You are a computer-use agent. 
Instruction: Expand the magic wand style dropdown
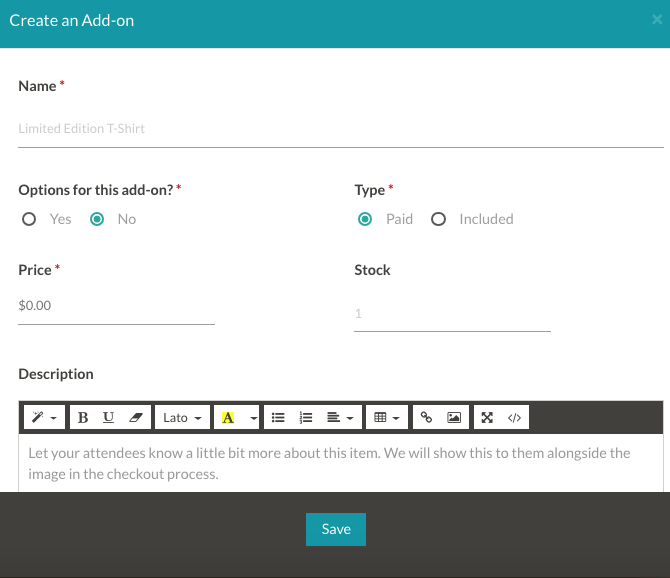(x=43, y=417)
